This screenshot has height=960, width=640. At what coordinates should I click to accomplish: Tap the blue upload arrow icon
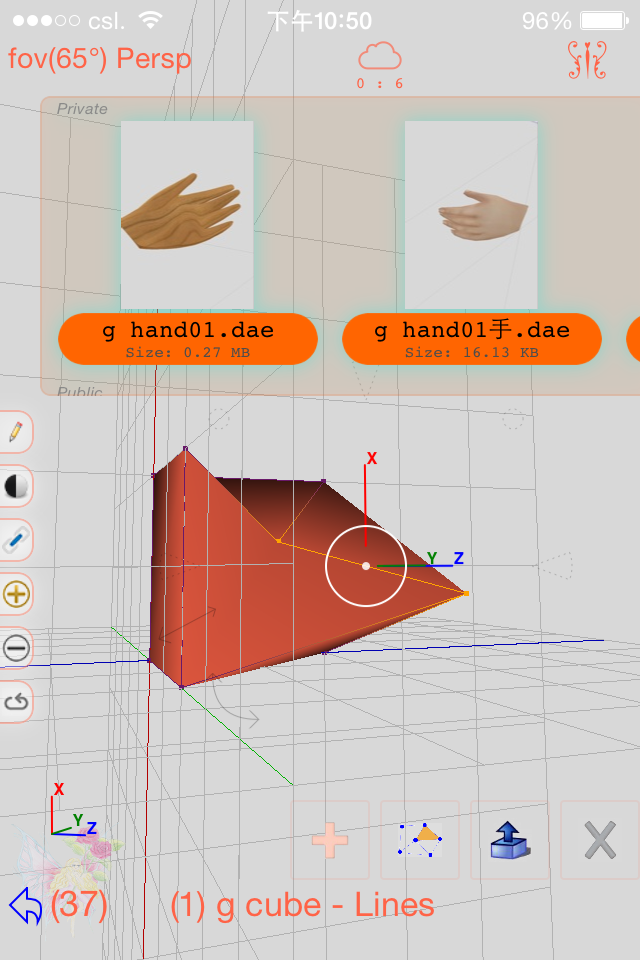510,840
